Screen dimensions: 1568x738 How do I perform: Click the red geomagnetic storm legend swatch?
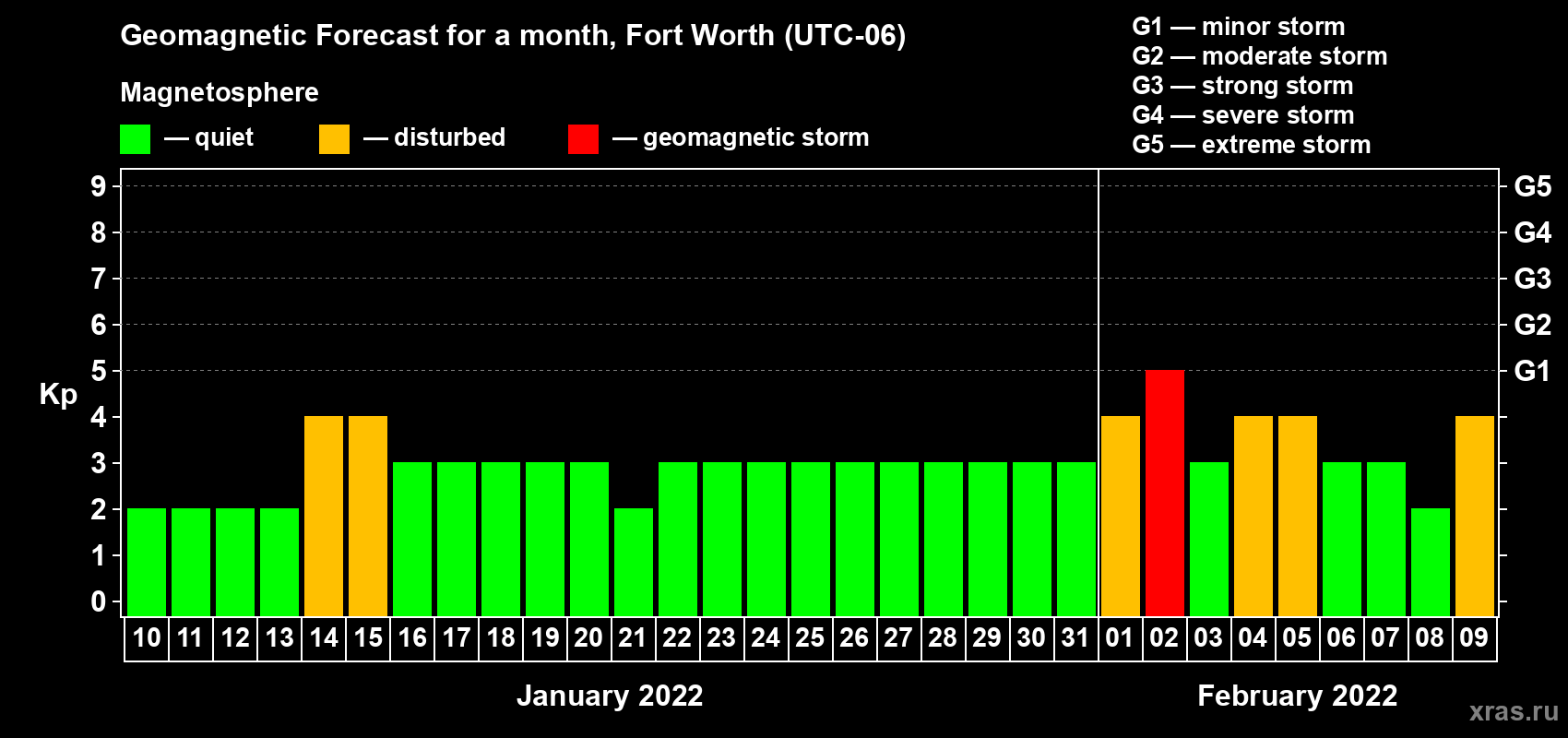pyautogui.click(x=583, y=139)
